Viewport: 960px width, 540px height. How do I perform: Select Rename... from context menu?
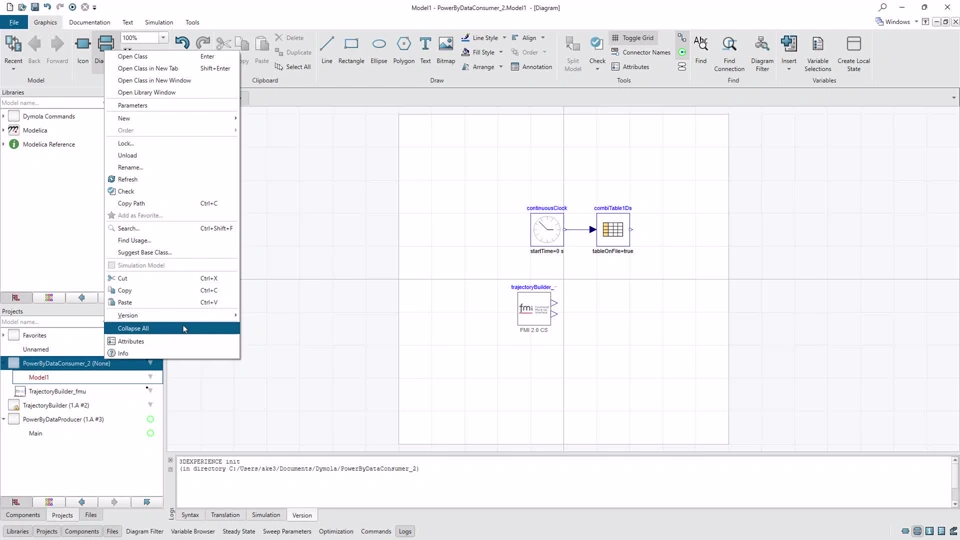point(171,167)
